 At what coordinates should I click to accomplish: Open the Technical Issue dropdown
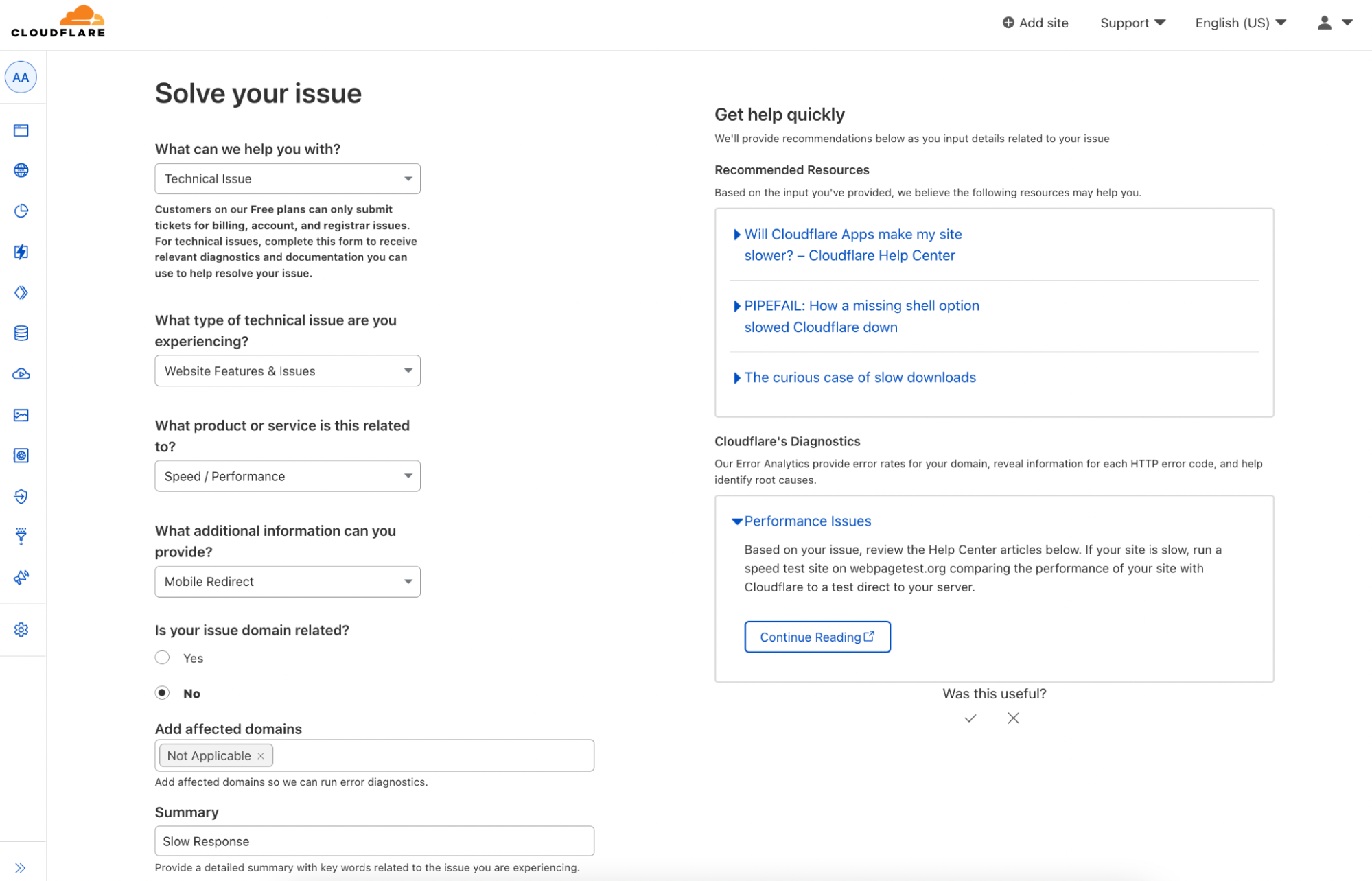click(x=287, y=179)
